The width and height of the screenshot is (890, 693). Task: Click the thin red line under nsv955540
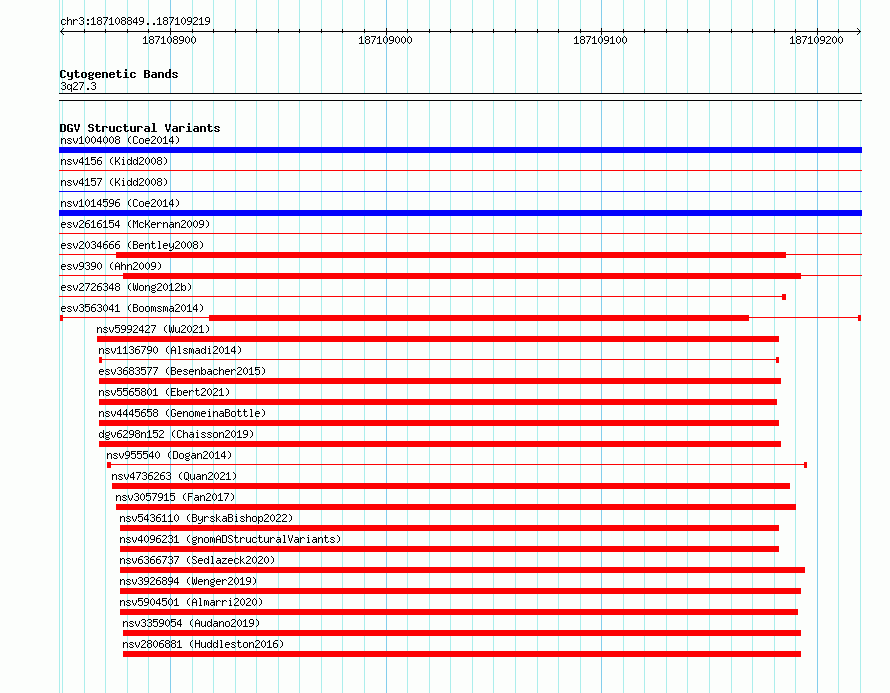pyautogui.click(x=457, y=465)
